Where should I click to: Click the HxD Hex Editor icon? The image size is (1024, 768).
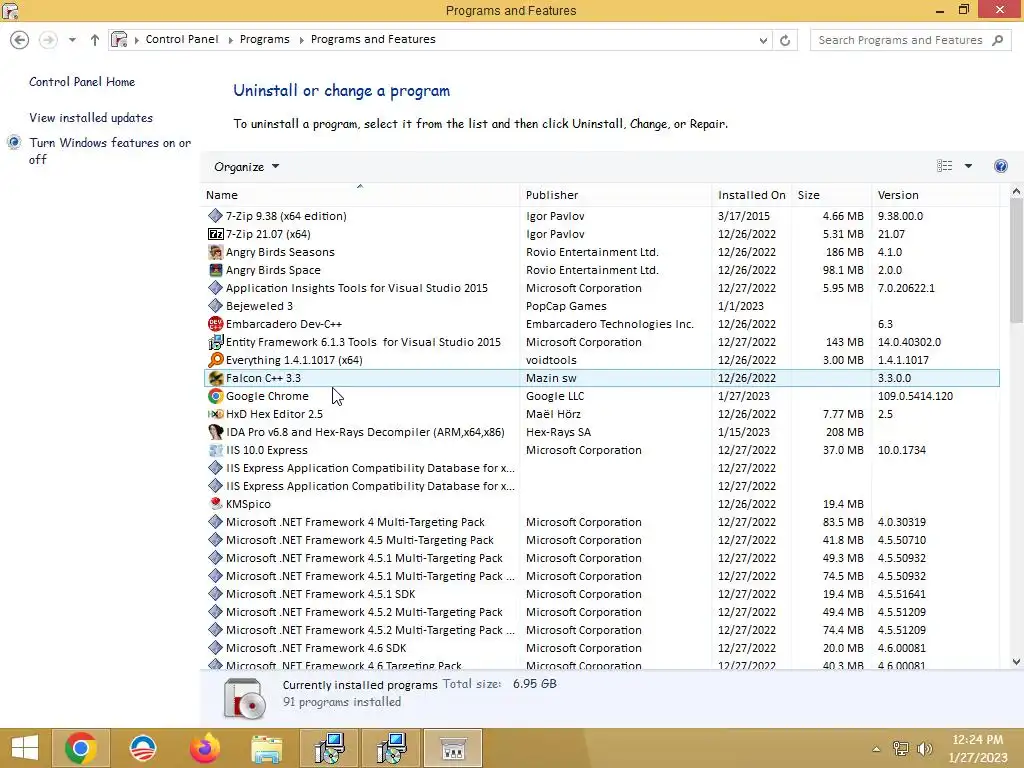click(x=216, y=414)
